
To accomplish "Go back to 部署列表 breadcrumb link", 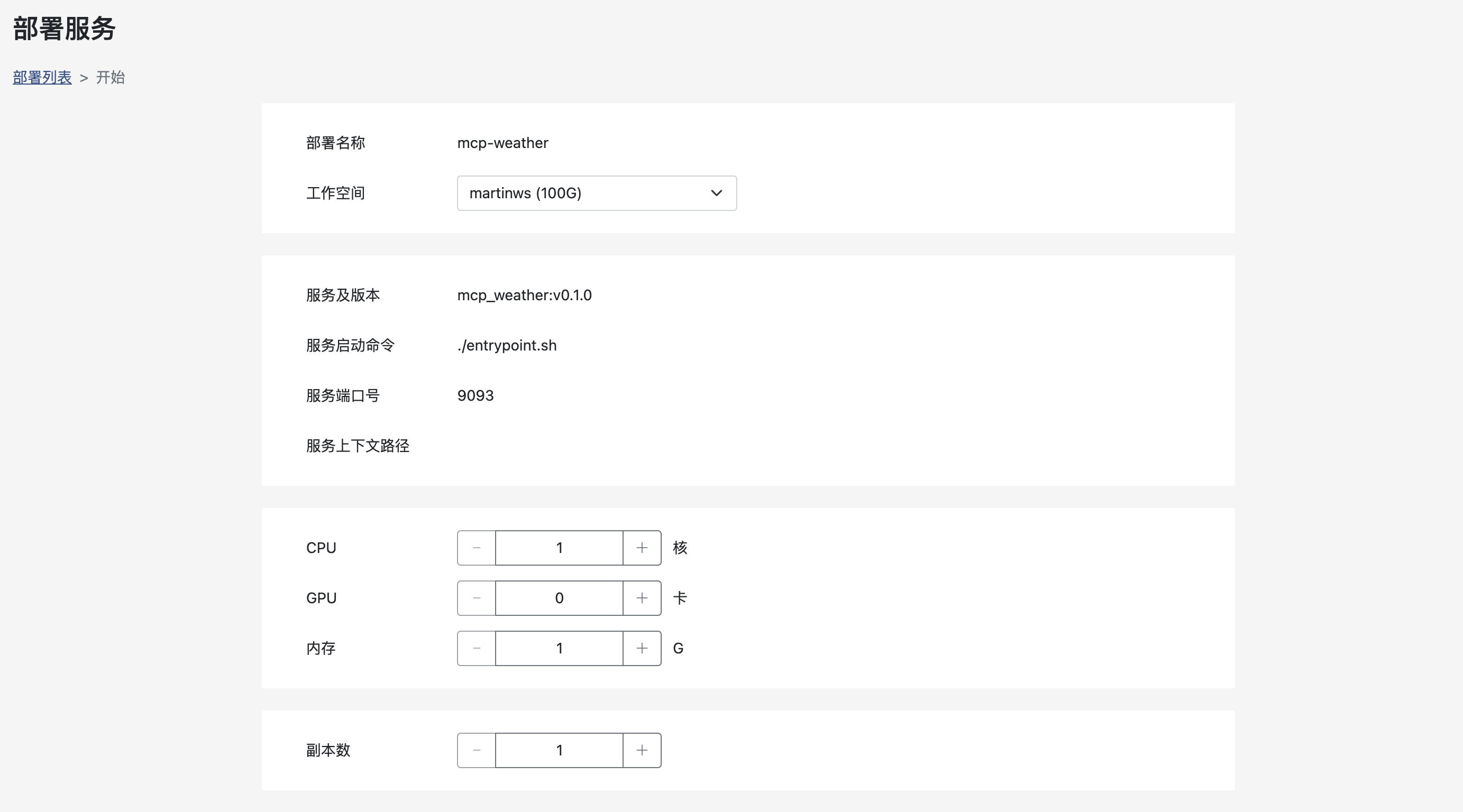I will tap(42, 77).
